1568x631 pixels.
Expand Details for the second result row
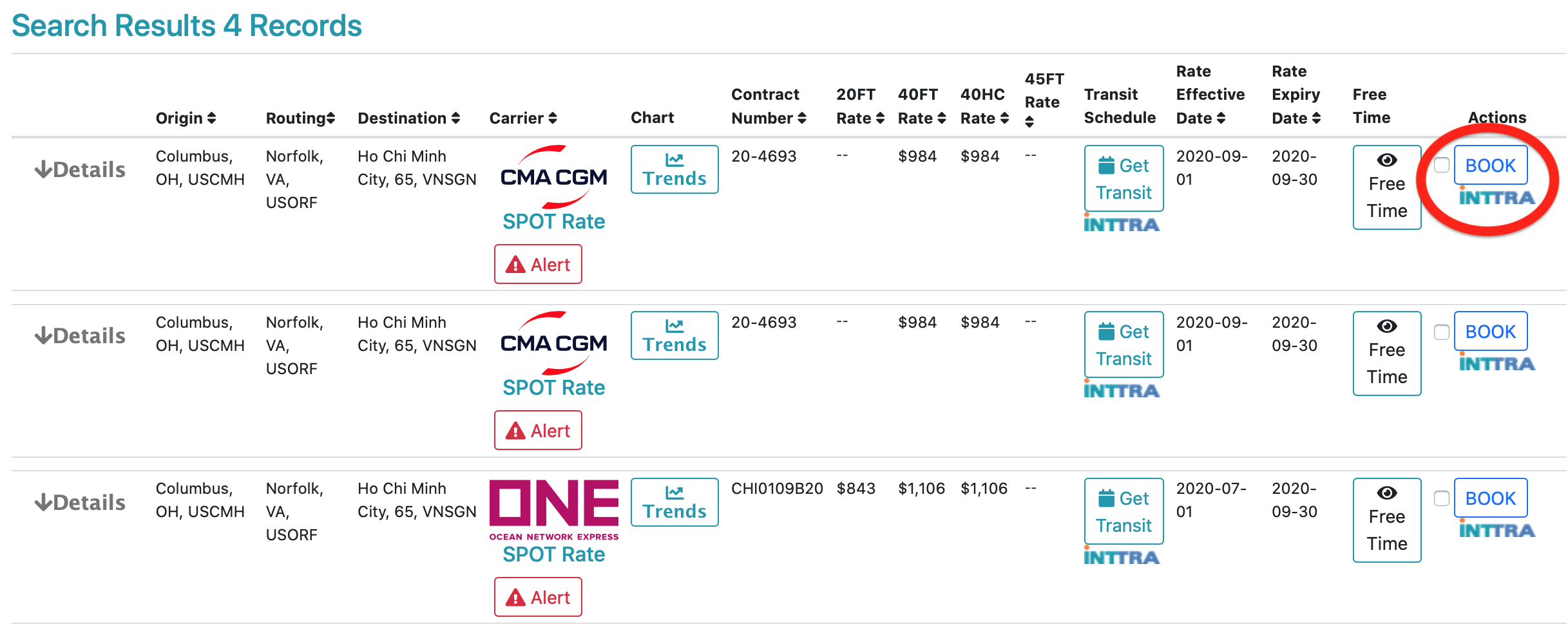coord(80,335)
